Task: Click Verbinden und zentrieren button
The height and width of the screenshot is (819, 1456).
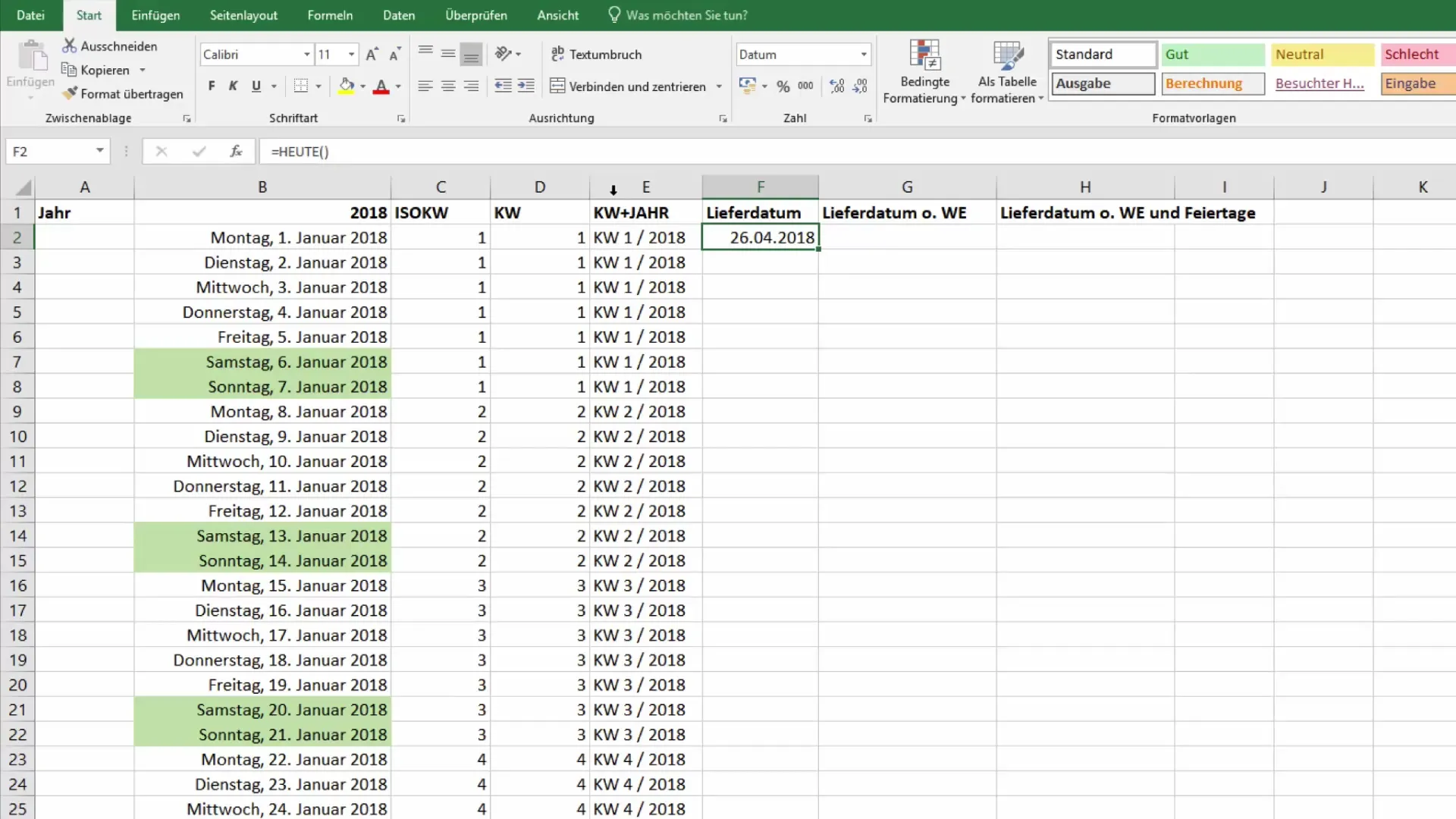Action: [x=628, y=86]
